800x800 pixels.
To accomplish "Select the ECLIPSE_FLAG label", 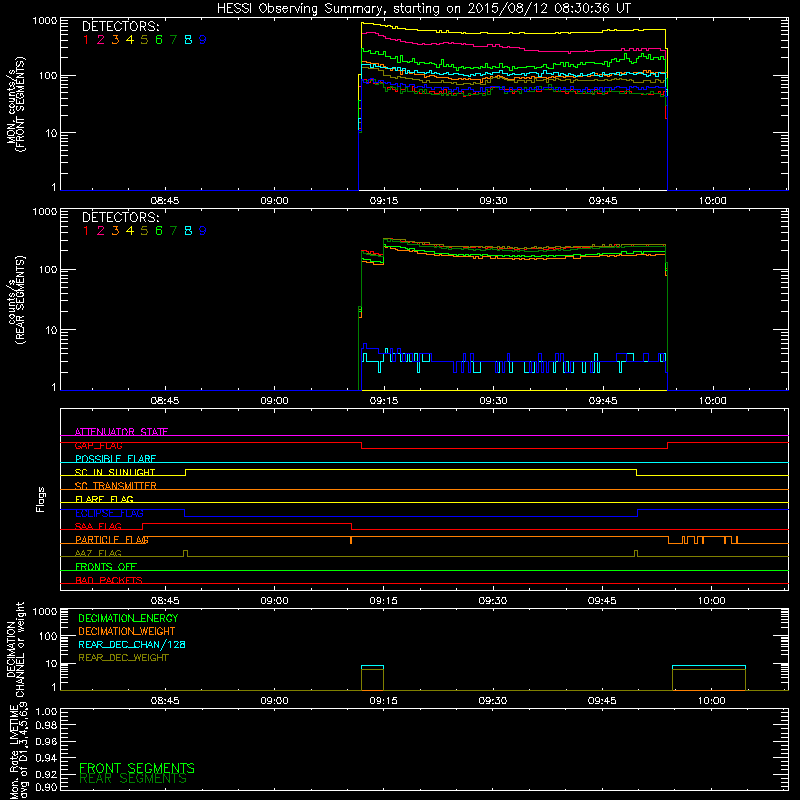I will [x=109, y=513].
